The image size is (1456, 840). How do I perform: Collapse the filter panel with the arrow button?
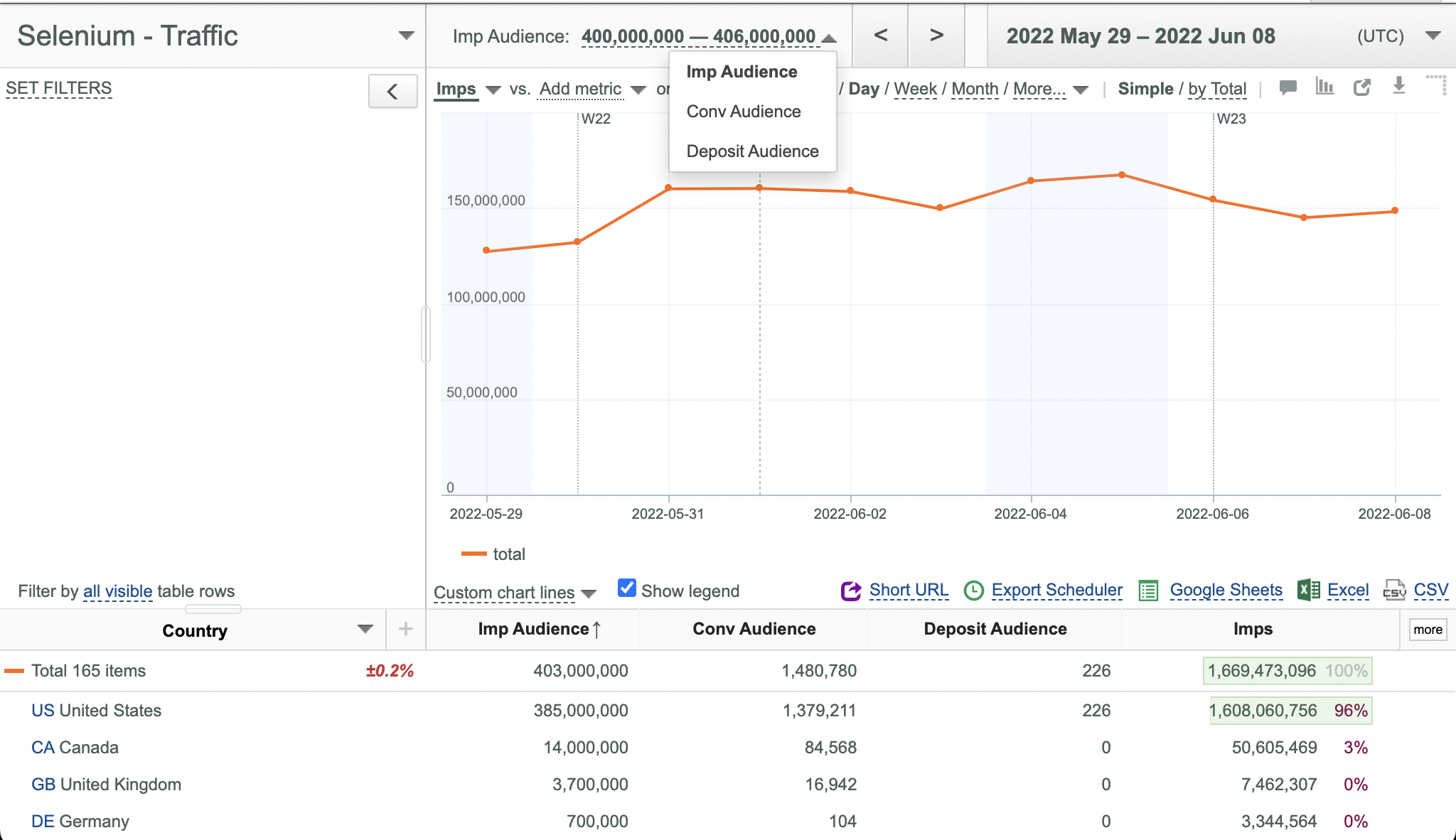pos(392,92)
